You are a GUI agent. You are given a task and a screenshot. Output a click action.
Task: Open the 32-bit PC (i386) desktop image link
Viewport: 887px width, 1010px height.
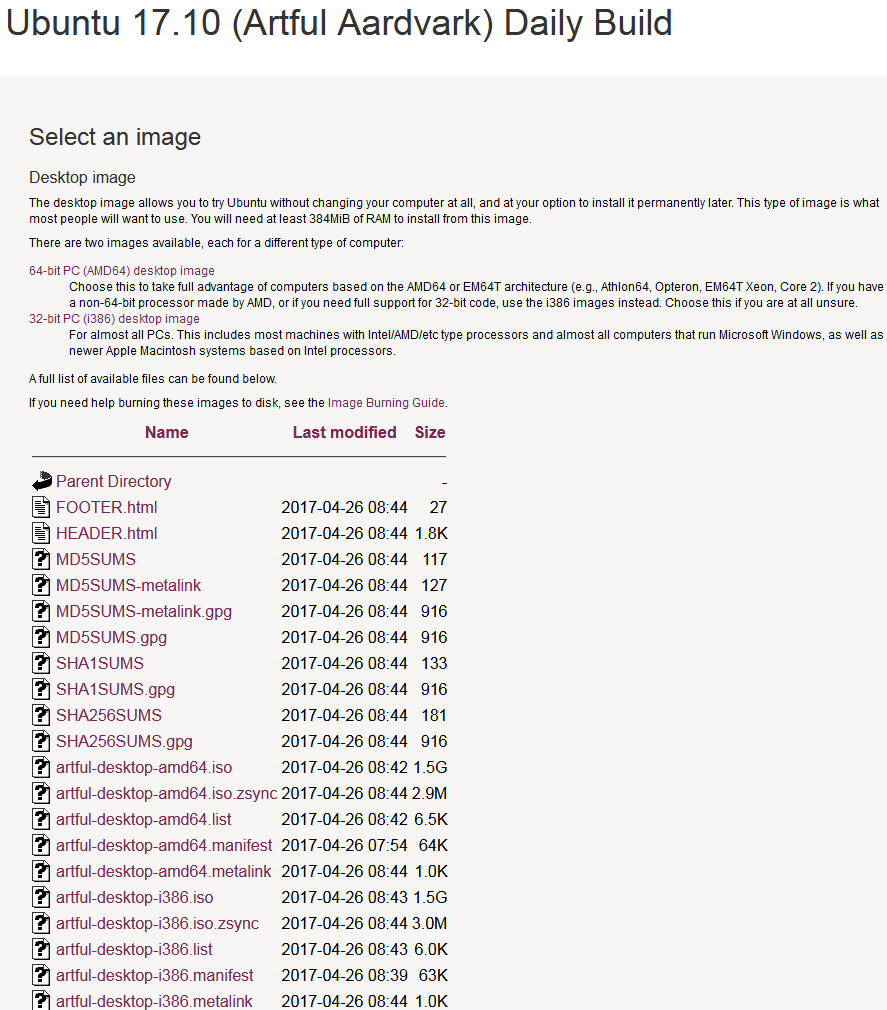pyautogui.click(x=114, y=319)
